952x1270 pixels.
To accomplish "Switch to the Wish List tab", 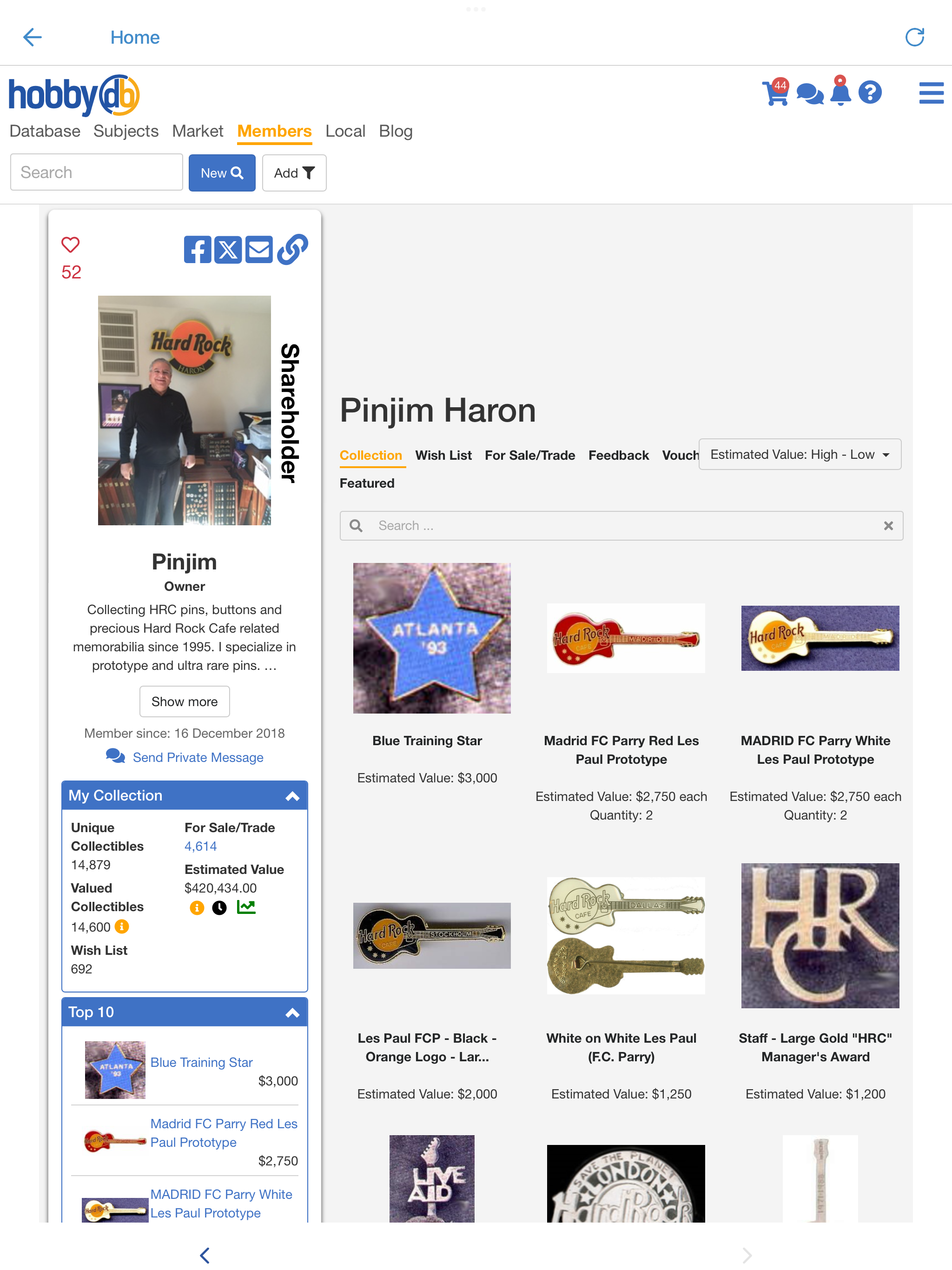I will [443, 455].
